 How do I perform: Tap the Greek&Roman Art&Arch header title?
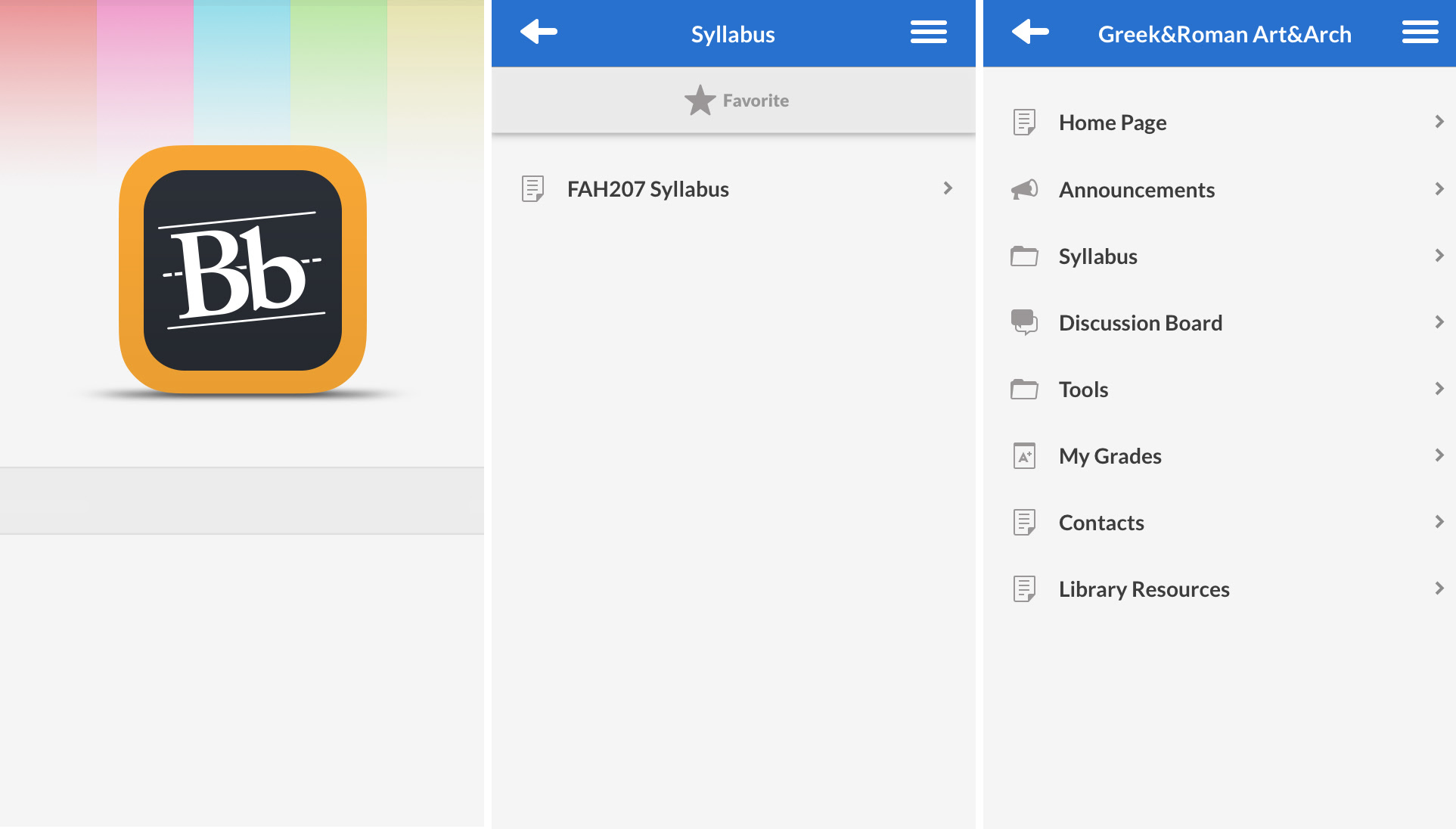[x=1225, y=34]
